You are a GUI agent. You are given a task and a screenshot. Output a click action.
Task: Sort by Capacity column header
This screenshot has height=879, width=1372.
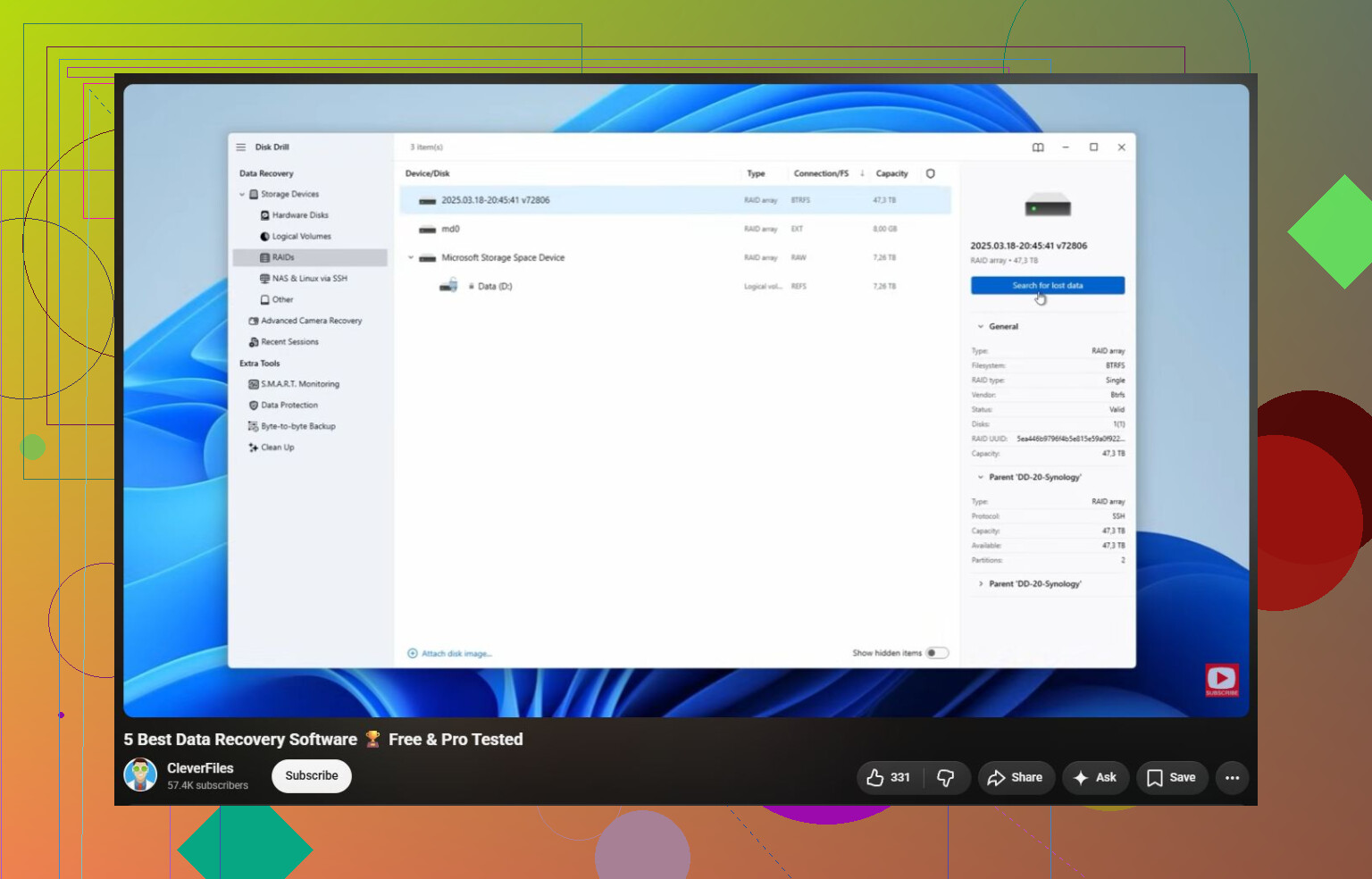click(891, 174)
